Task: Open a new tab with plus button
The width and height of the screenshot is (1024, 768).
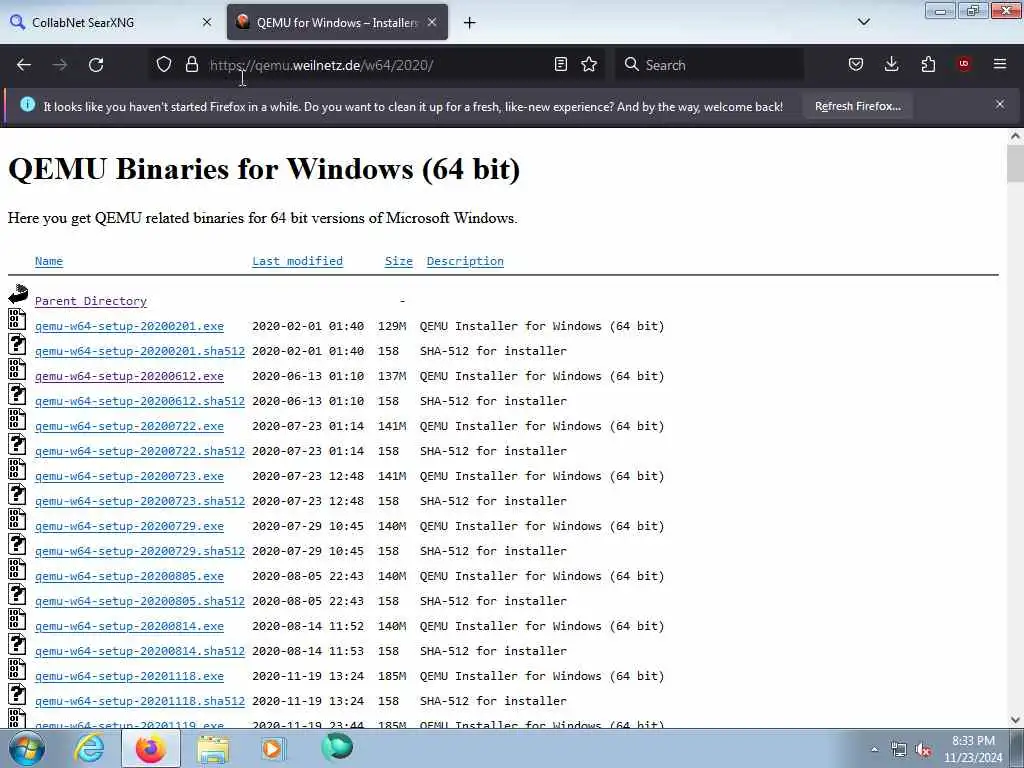Action: (470, 23)
